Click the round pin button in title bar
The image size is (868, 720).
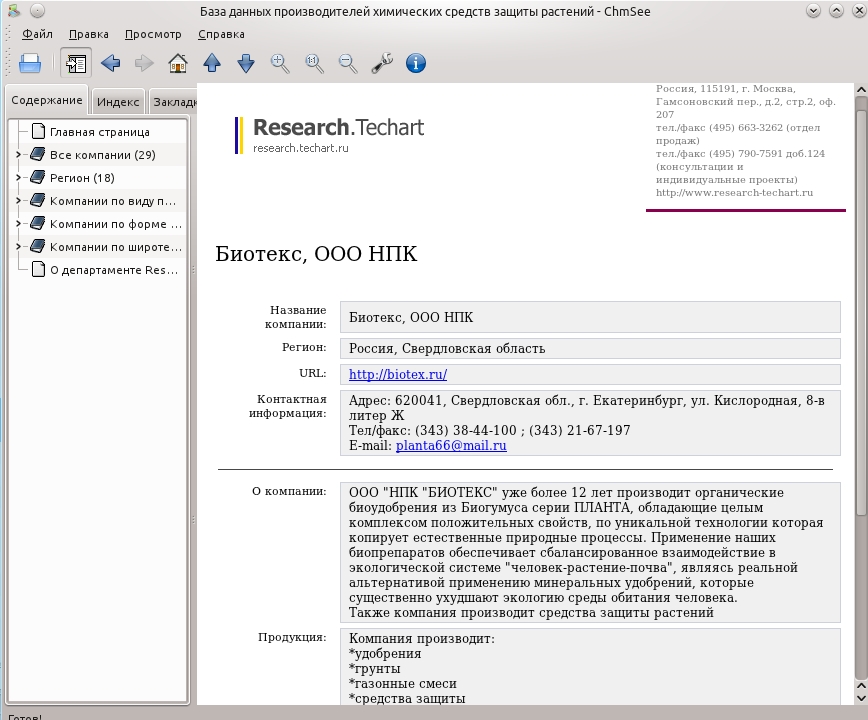click(x=37, y=11)
